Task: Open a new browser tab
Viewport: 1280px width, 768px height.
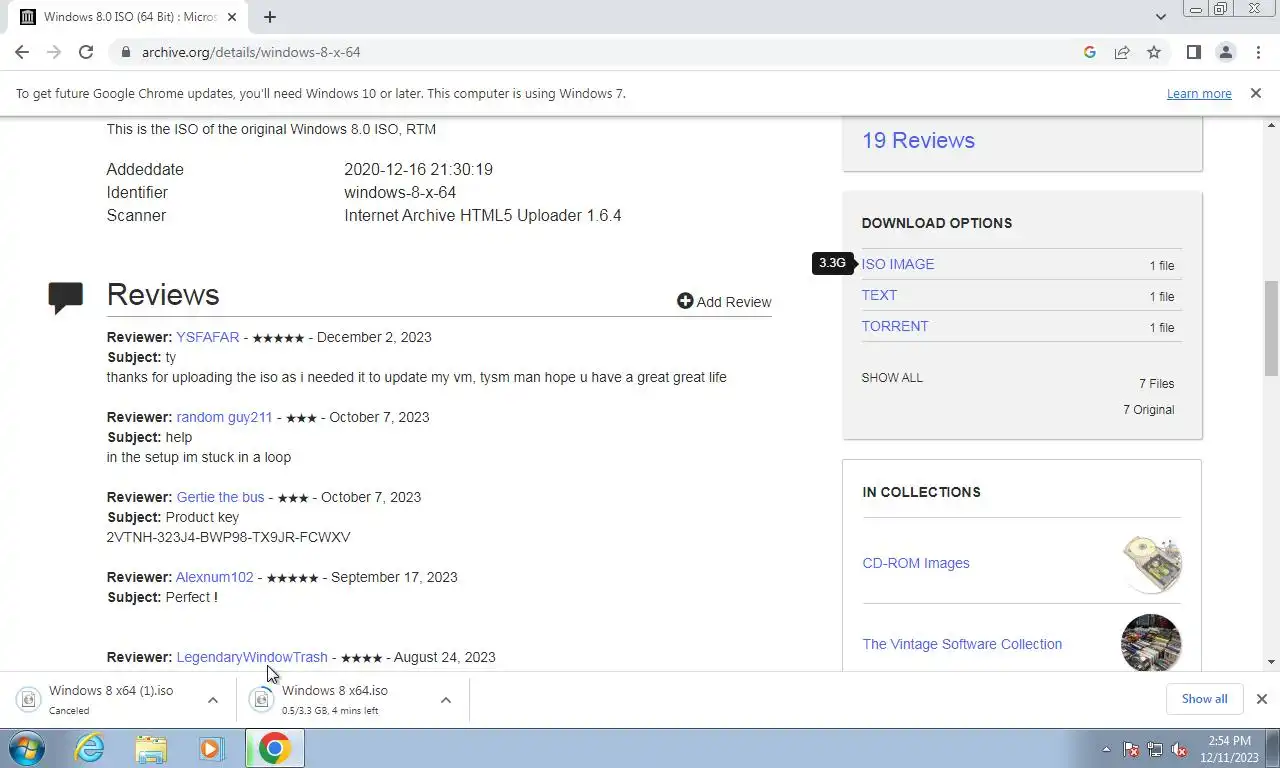Action: [270, 17]
